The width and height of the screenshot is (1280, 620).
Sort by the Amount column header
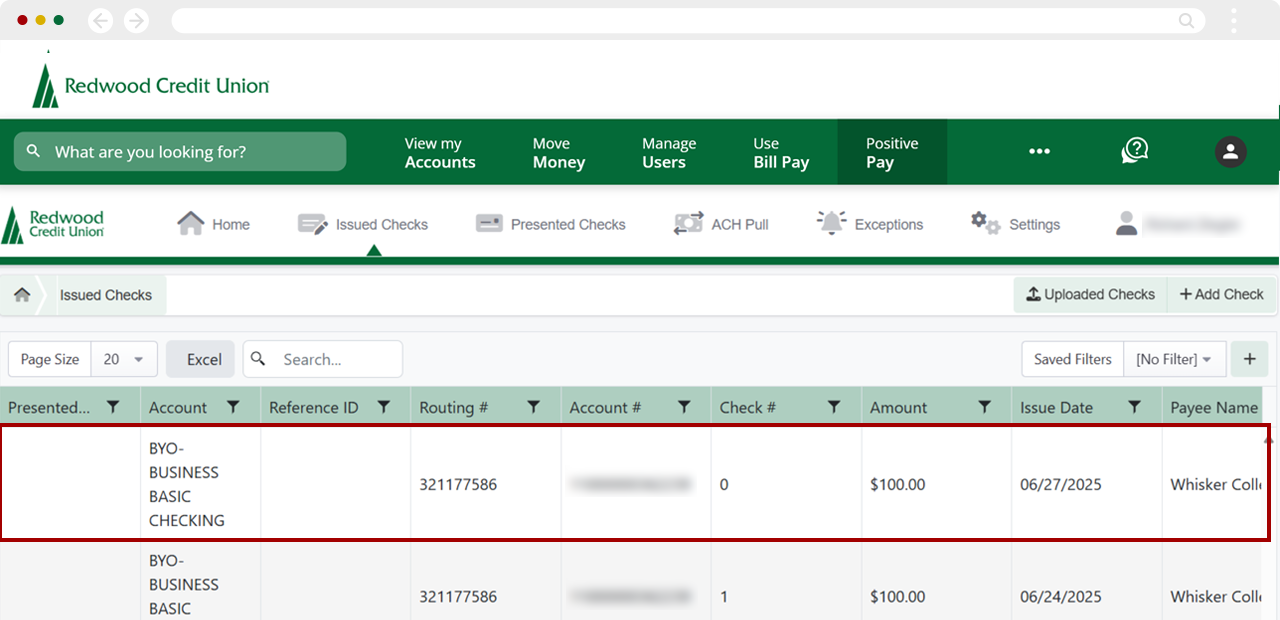[x=899, y=408]
